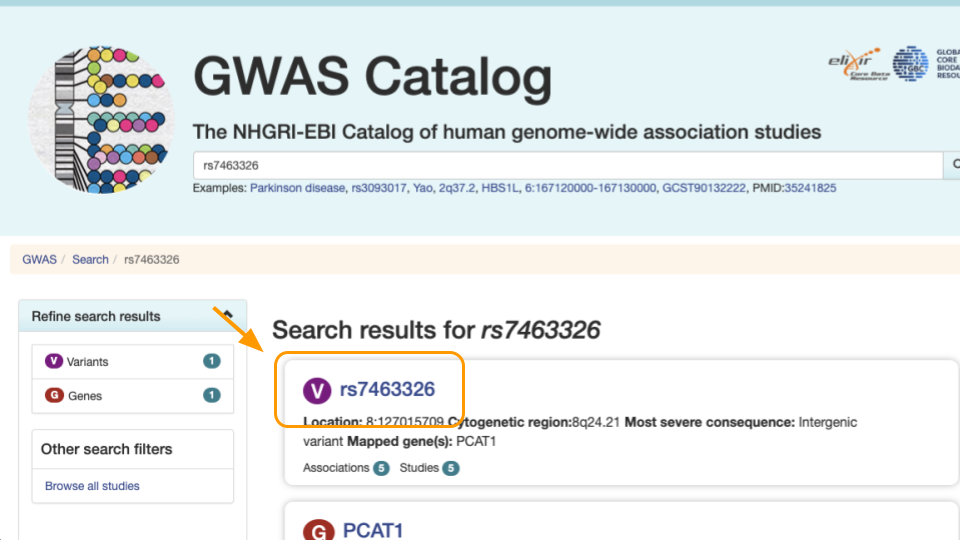960x540 pixels.
Task: Go to the Search breadcrumb link
Action: (90, 260)
